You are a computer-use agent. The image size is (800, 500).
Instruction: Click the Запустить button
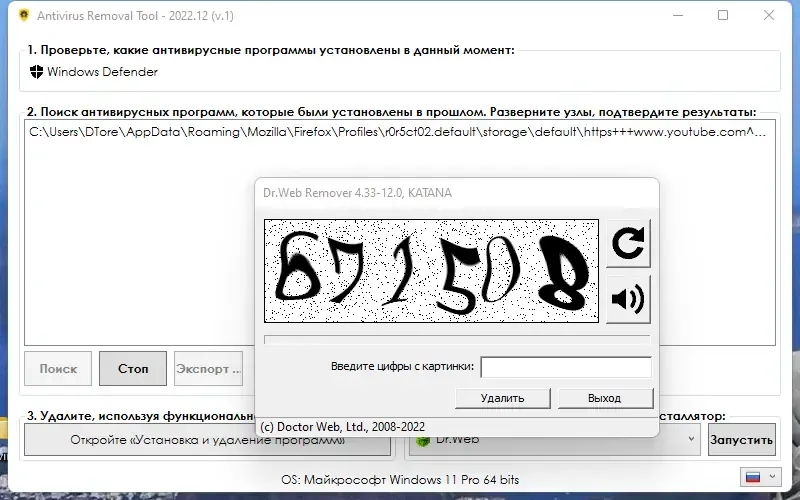pos(742,439)
